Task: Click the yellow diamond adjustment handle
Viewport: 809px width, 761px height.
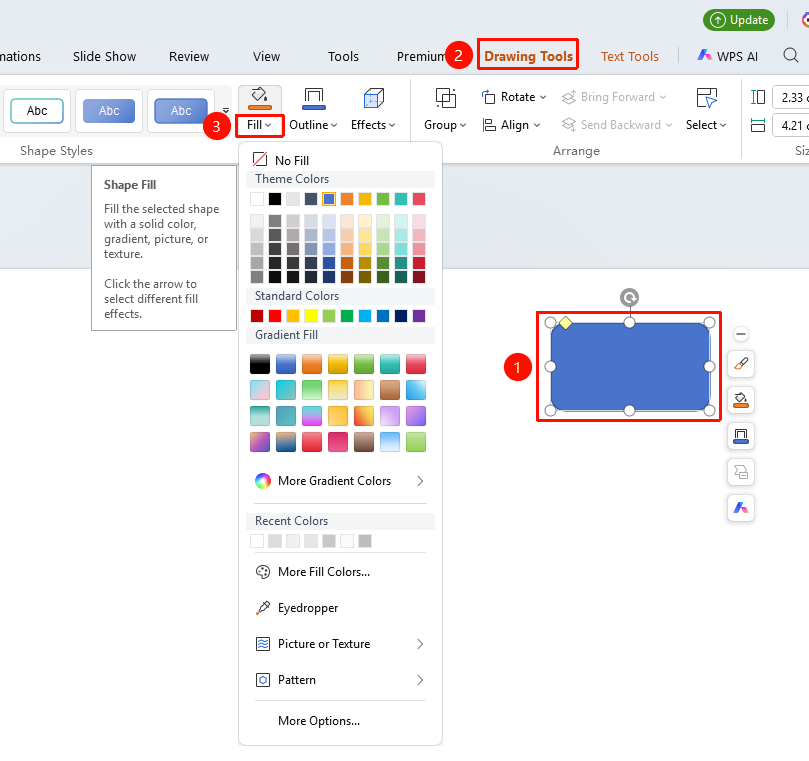Action: click(565, 323)
